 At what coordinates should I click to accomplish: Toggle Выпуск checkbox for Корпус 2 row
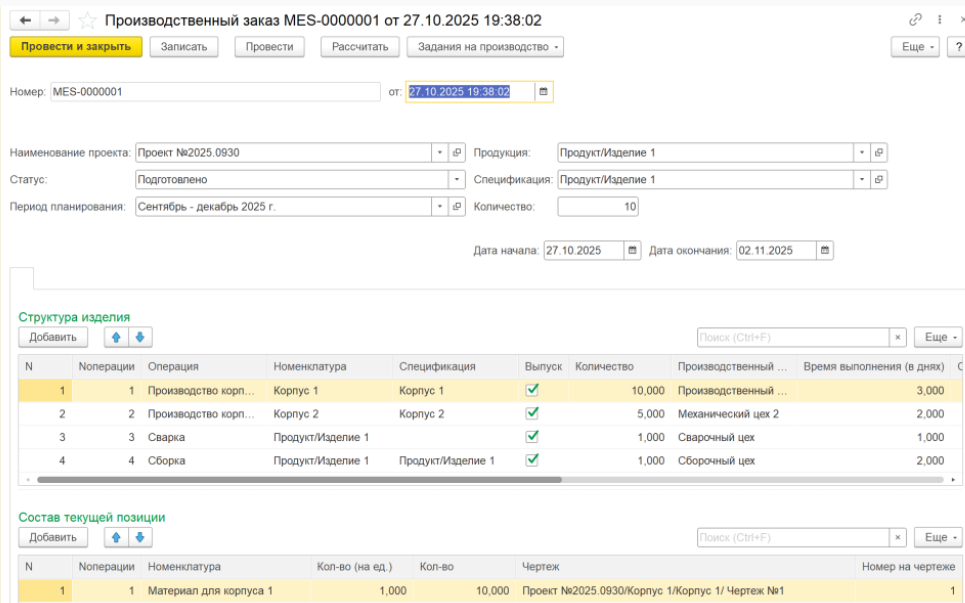pos(532,413)
